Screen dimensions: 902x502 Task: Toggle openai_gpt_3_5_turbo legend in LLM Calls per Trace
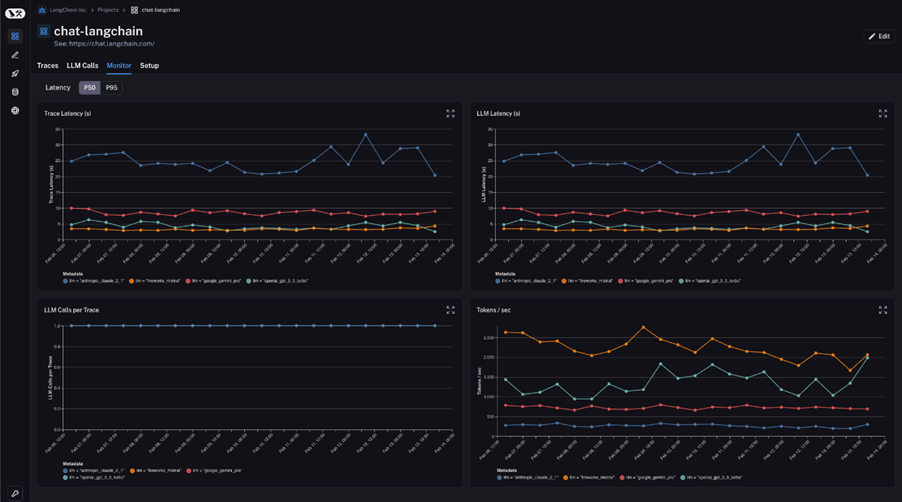[x=94, y=477]
